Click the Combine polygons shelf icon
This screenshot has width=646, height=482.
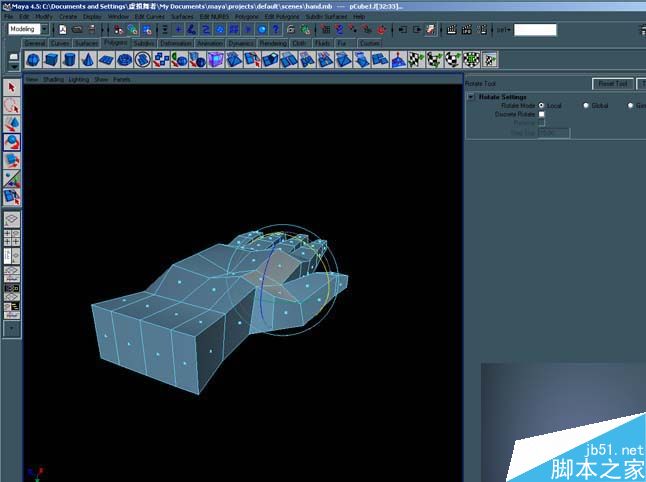click(x=161, y=59)
